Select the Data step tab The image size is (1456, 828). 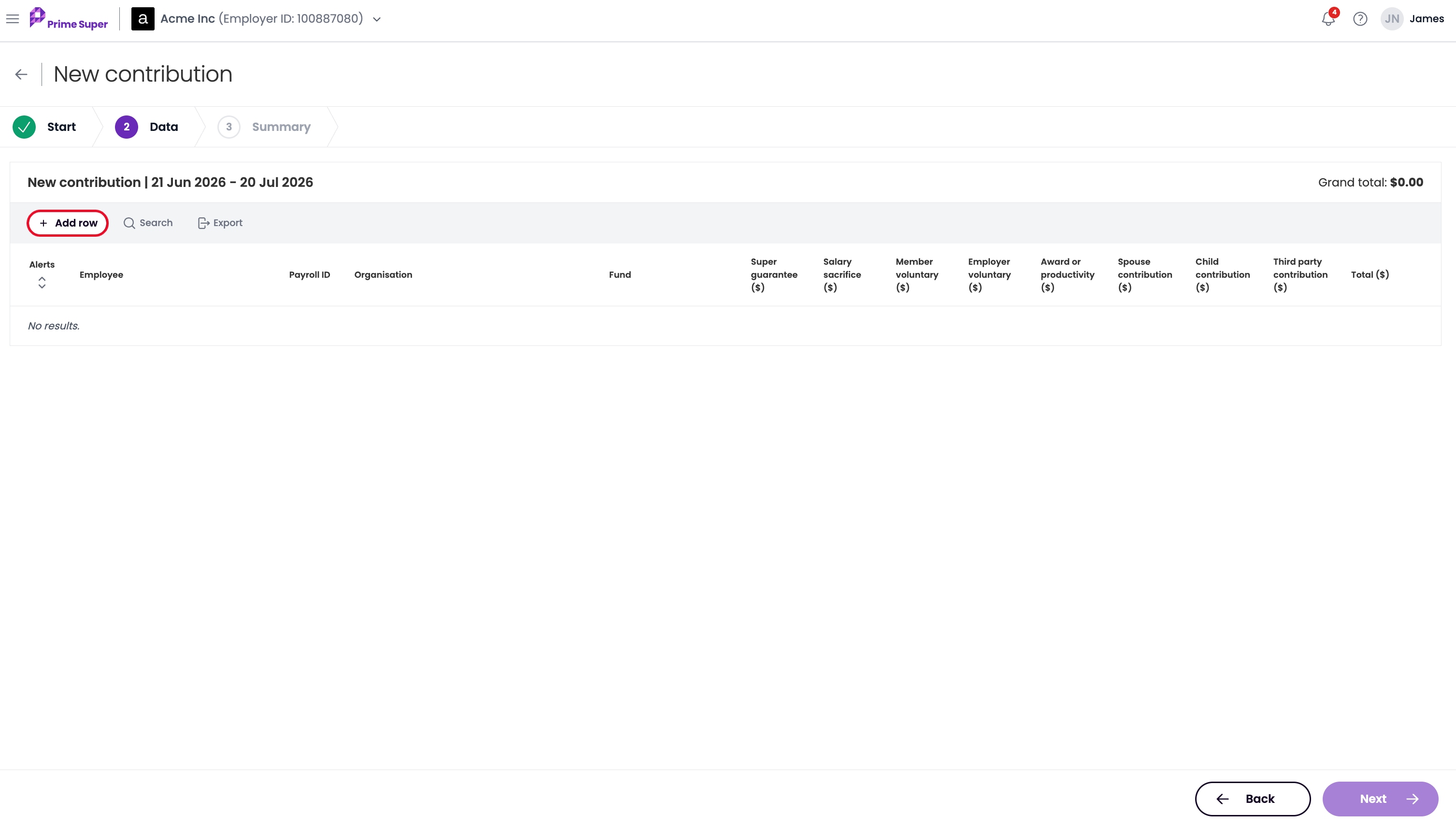[147, 127]
